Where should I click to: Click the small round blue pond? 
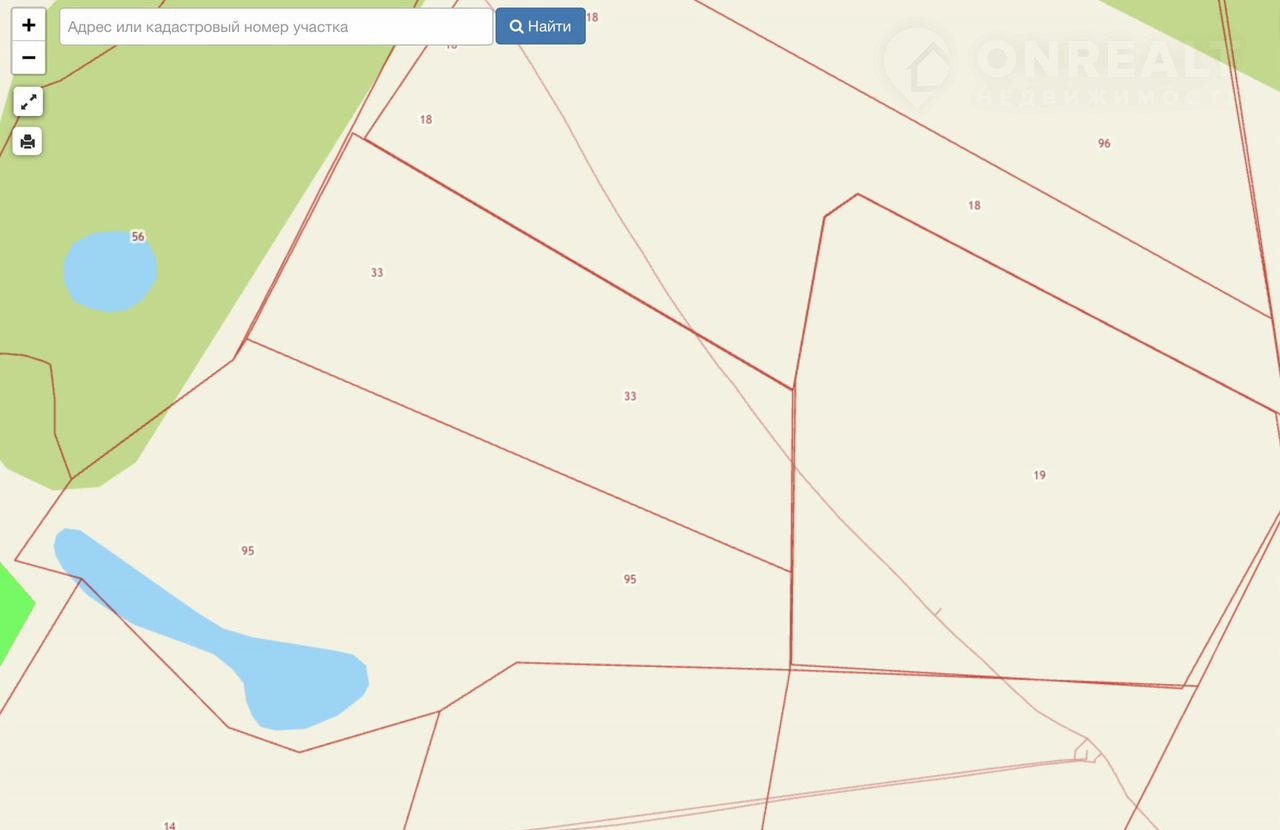(x=110, y=271)
